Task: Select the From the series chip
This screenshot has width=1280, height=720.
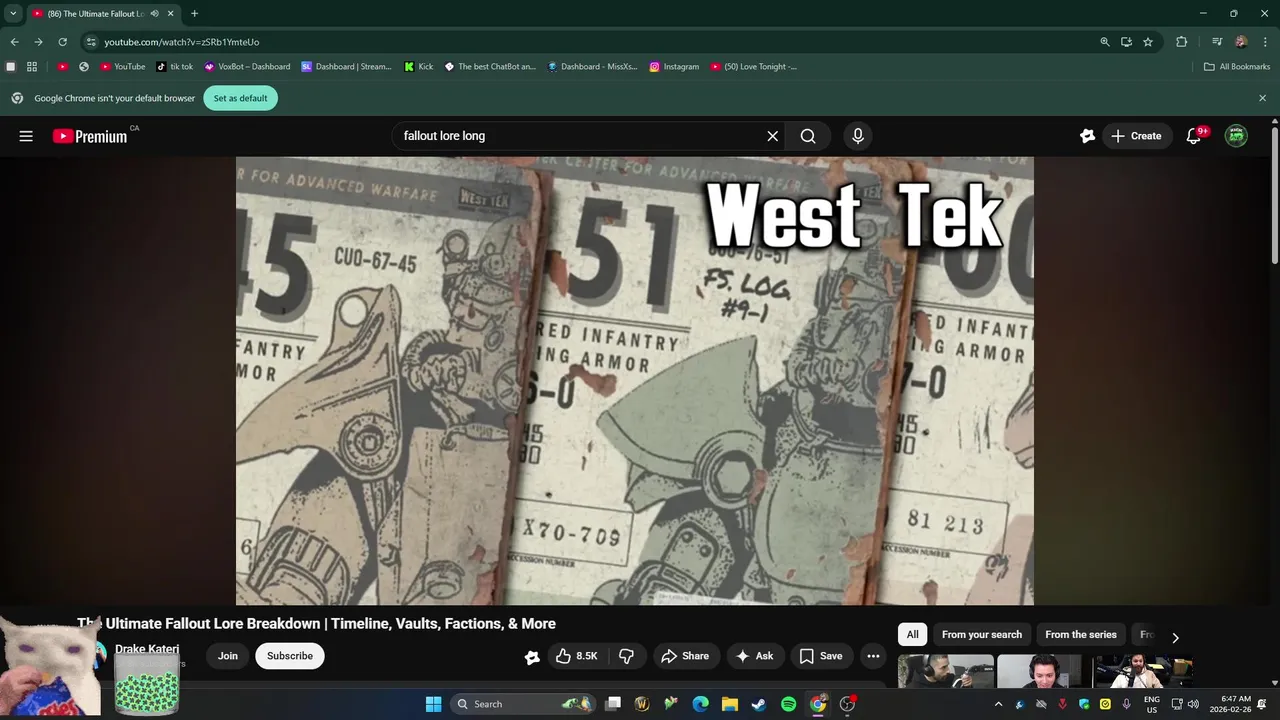Action: click(1080, 635)
